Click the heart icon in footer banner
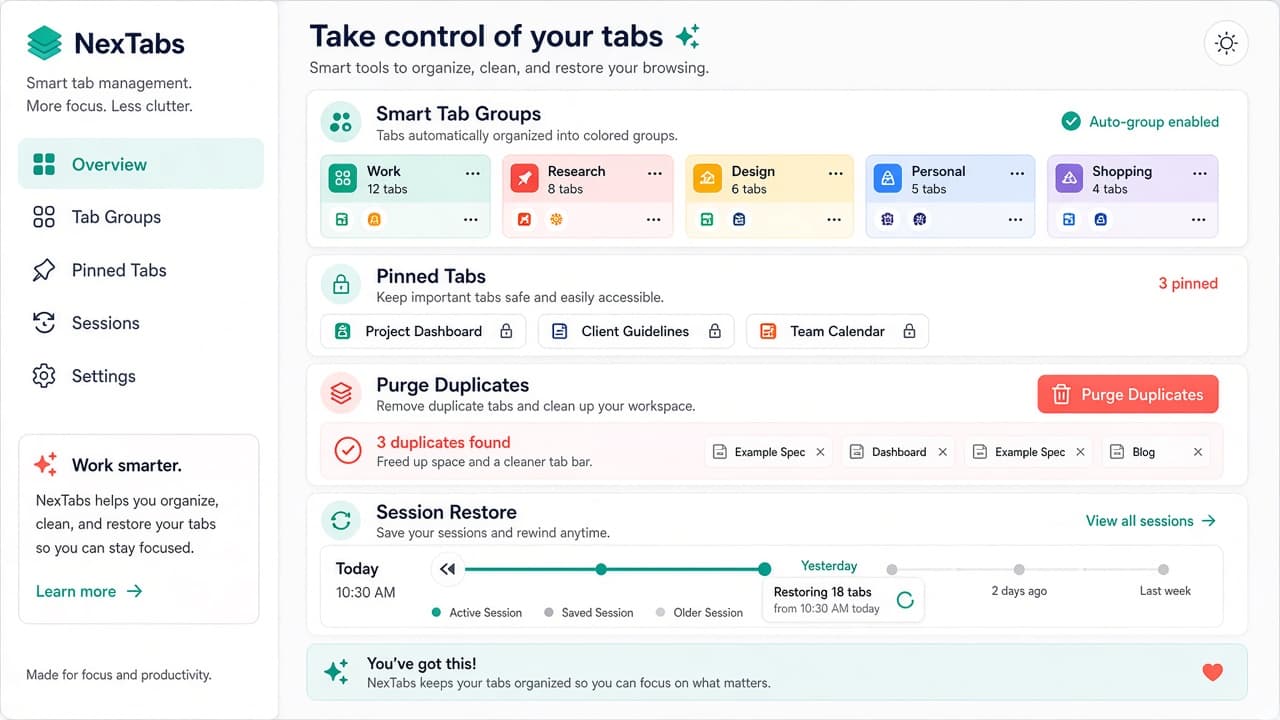This screenshot has height=720, width=1280. [x=1213, y=672]
